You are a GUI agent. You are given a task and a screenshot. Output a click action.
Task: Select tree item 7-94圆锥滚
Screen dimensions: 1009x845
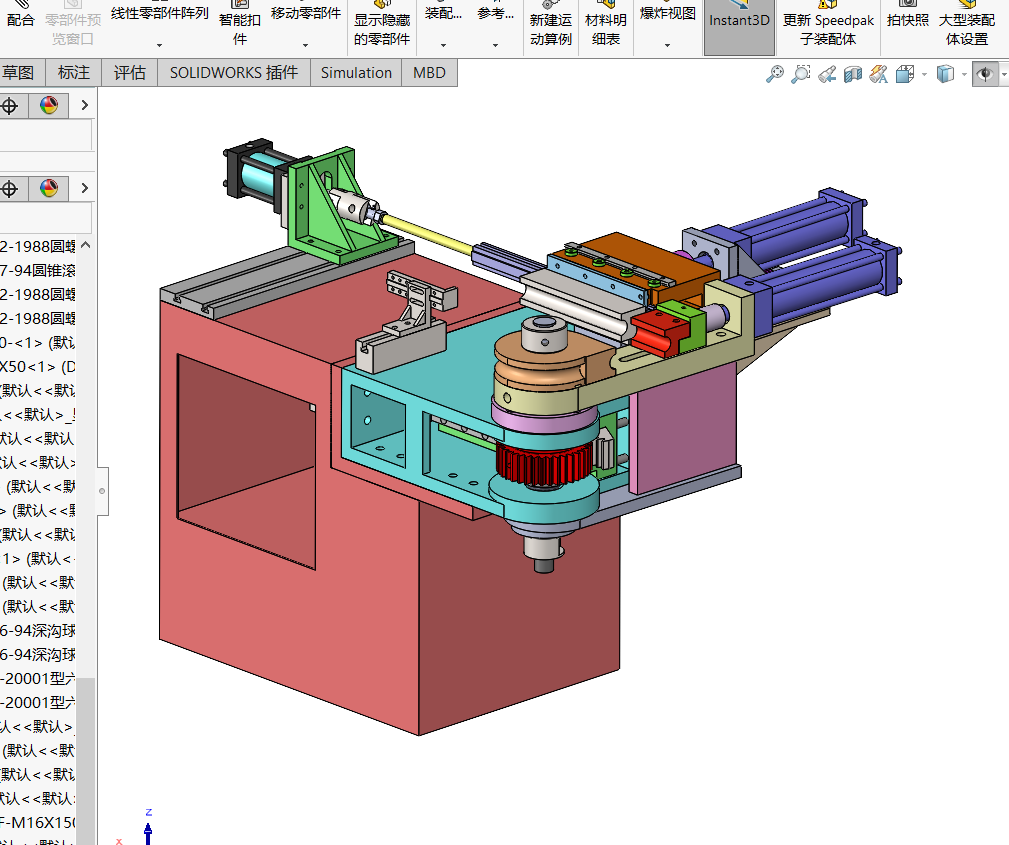(x=37, y=270)
